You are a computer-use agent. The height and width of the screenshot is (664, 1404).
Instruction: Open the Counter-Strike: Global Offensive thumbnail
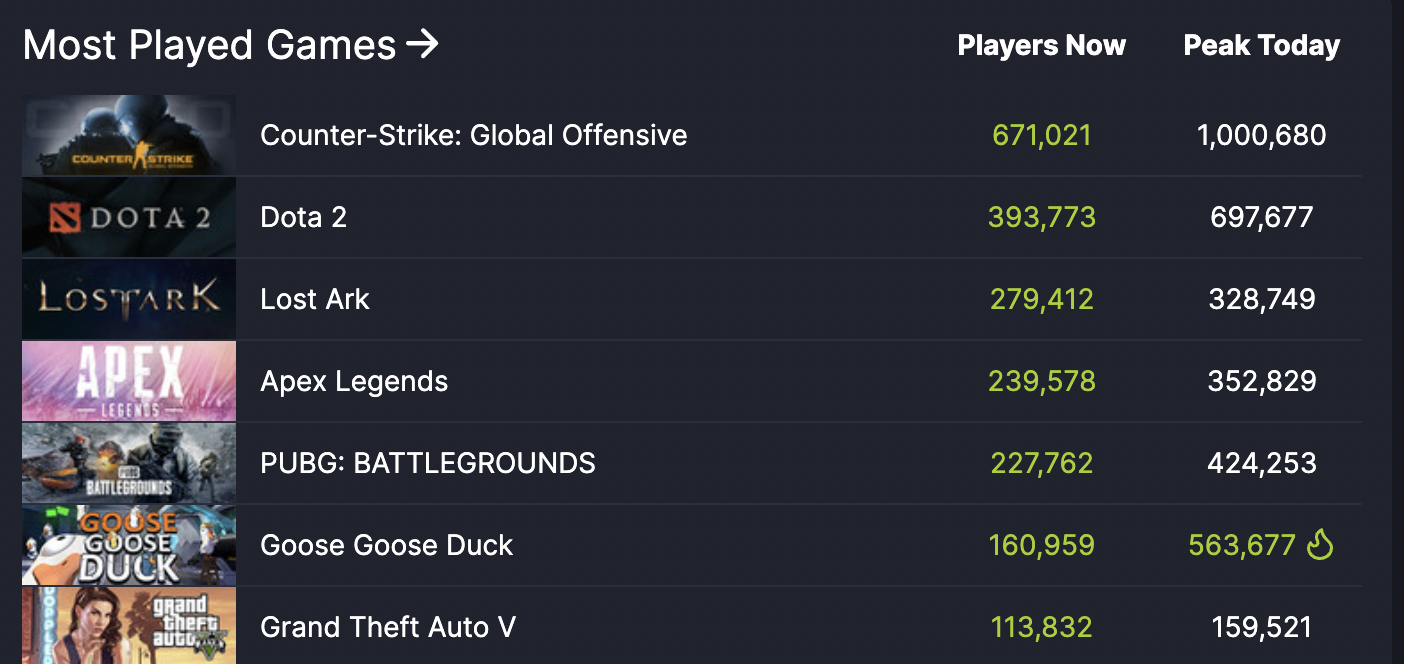129,136
